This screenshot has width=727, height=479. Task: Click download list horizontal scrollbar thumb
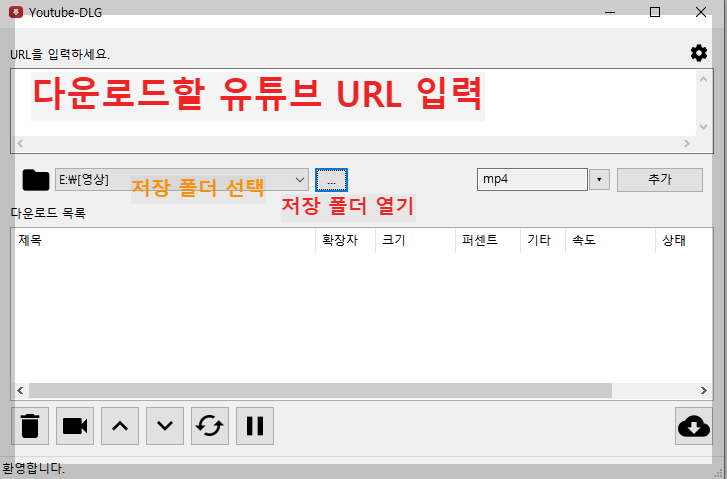(x=320, y=390)
